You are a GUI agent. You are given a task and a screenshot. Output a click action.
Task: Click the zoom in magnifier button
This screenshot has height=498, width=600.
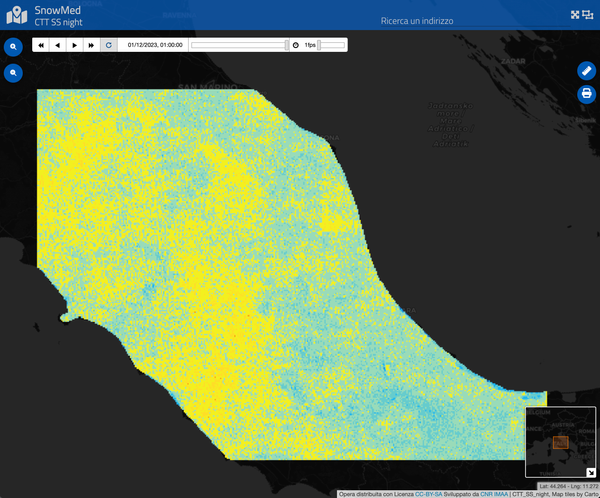click(x=14, y=47)
